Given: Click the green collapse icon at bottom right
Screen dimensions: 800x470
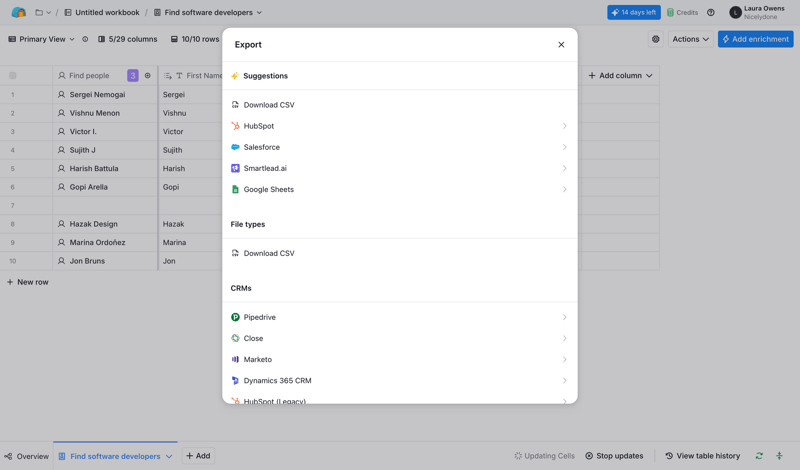Looking at the screenshot, I should pyautogui.click(x=779, y=456).
